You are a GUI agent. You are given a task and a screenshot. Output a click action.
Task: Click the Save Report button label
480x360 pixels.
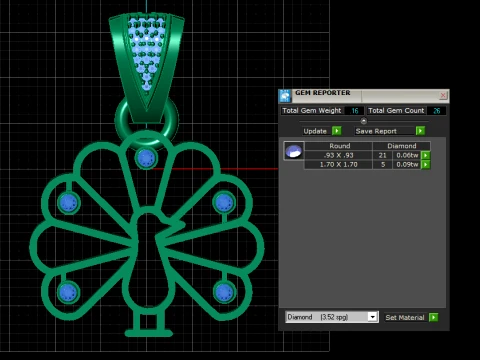[376, 131]
